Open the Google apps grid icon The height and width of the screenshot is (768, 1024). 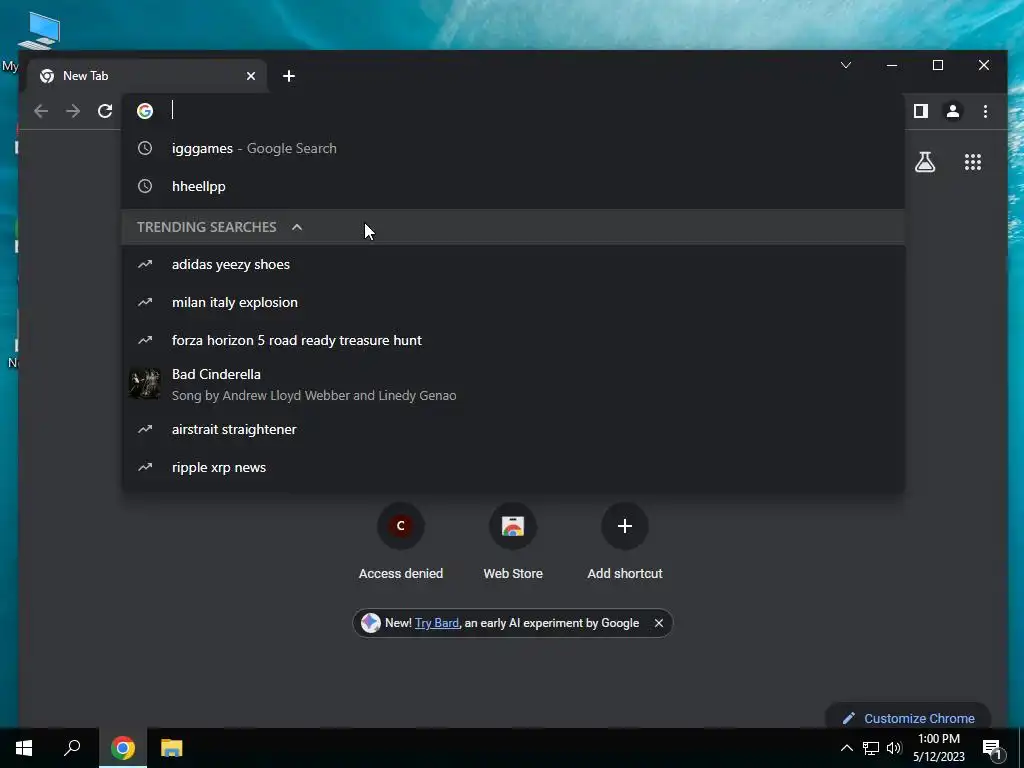coord(973,162)
